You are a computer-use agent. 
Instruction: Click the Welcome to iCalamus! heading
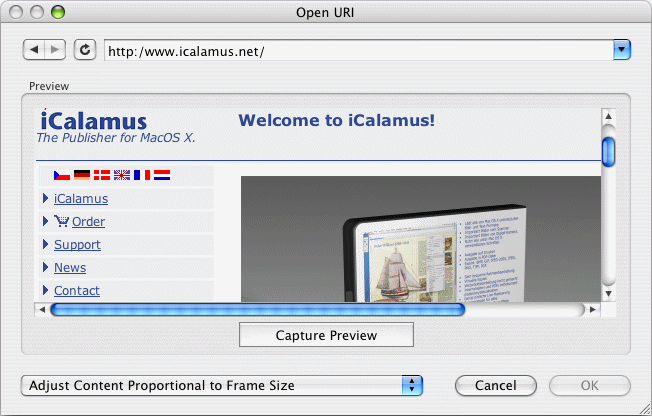coord(336,120)
